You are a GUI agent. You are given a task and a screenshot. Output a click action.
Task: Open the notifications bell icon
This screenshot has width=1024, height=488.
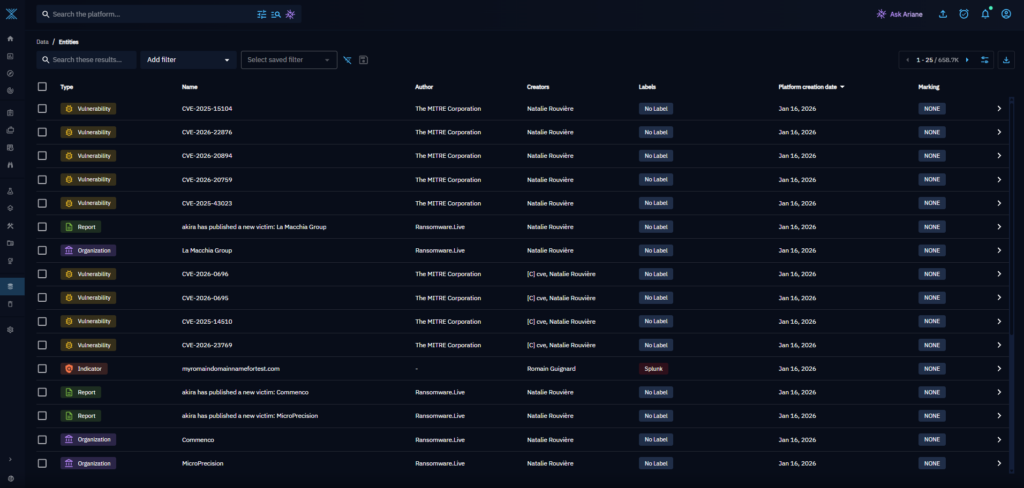[x=985, y=14]
